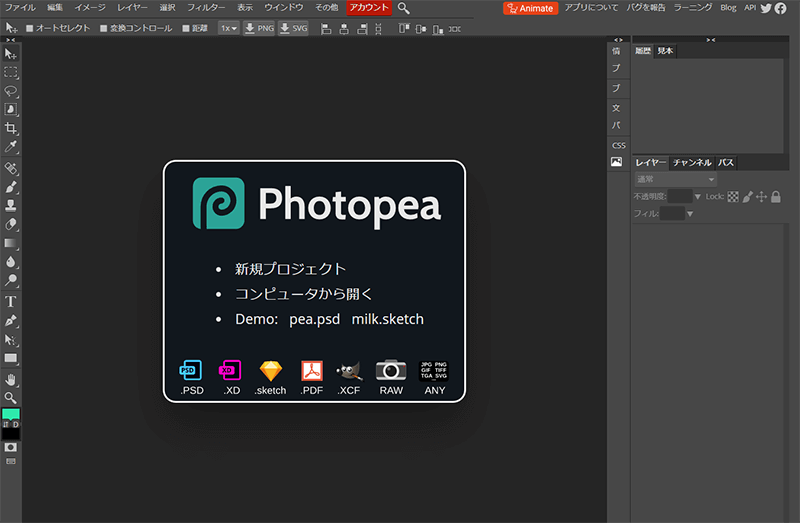Align left edges icon in options bar
The image size is (800, 523).
point(326,29)
